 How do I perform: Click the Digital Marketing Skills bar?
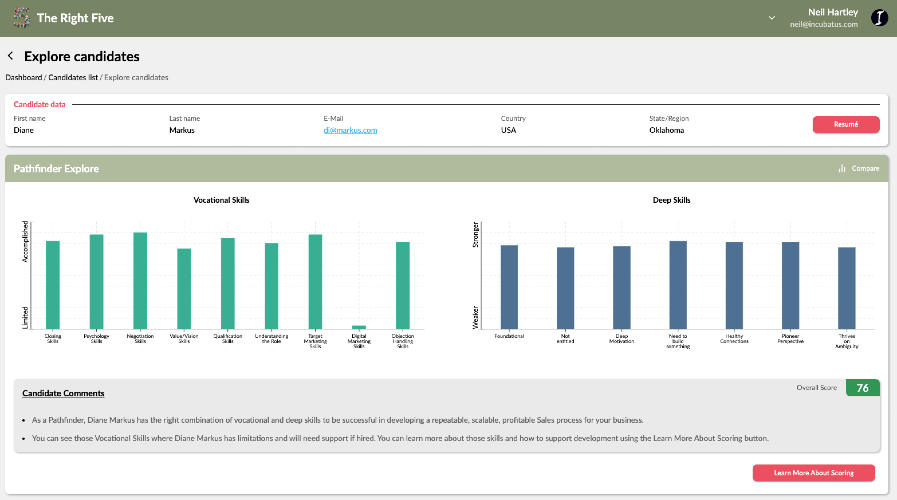[359, 327]
